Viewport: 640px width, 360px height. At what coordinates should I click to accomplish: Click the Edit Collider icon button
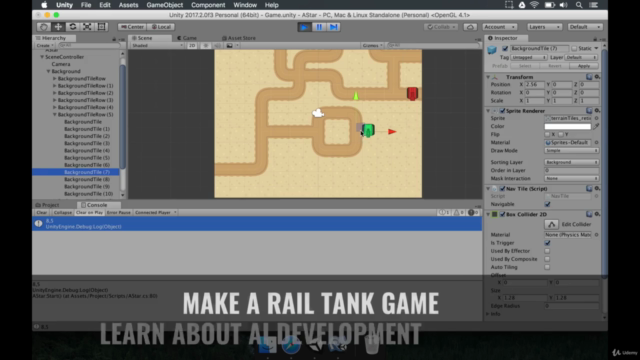tap(551, 224)
